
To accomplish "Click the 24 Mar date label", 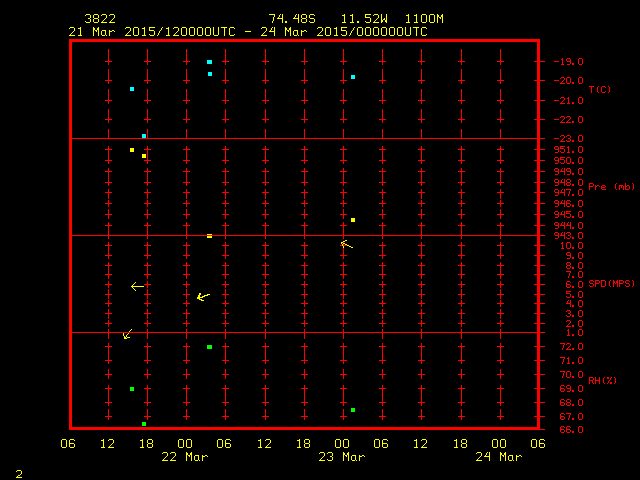I will [499, 457].
